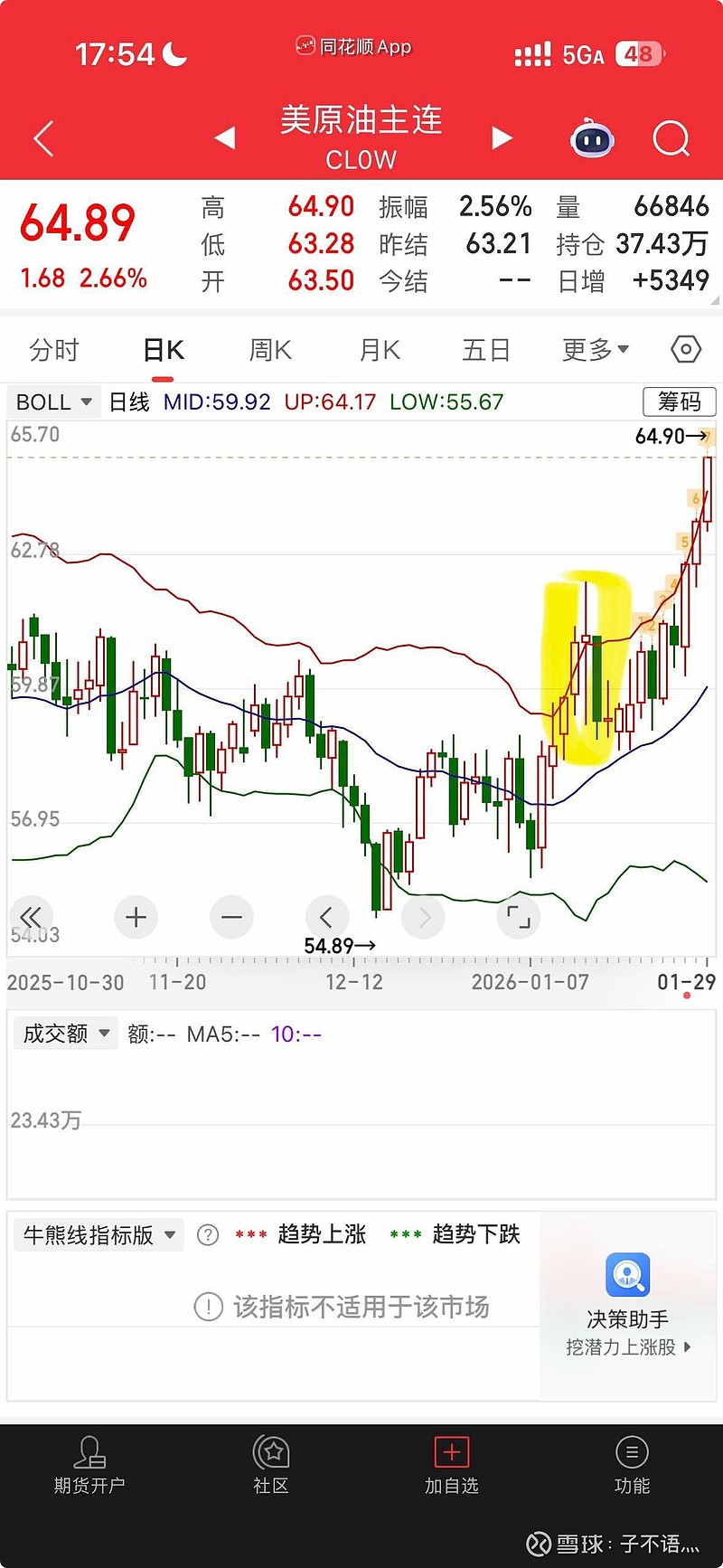Open help for 牛熊线 indicator
The width and height of the screenshot is (723, 1568).
pos(208,1235)
